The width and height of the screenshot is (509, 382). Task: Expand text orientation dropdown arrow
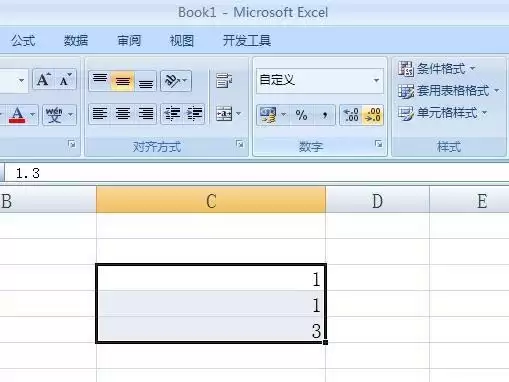coord(185,80)
